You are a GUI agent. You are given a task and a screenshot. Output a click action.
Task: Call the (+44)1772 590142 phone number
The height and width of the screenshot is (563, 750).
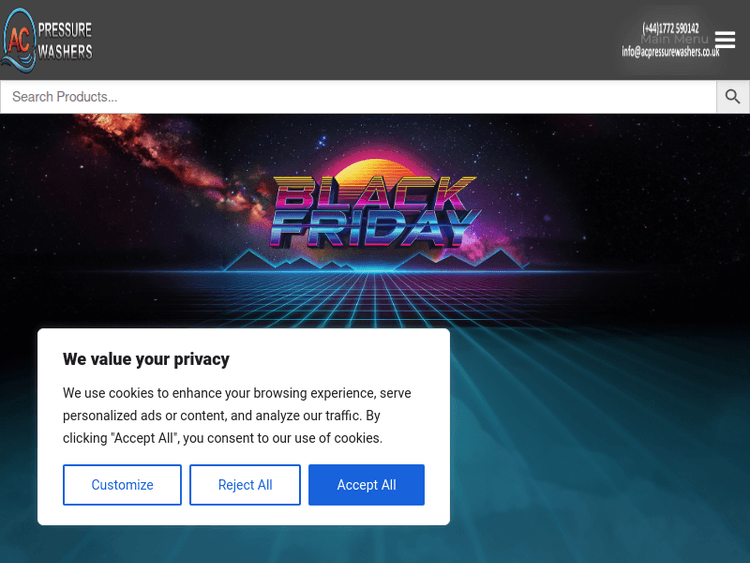pyautogui.click(x=670, y=28)
